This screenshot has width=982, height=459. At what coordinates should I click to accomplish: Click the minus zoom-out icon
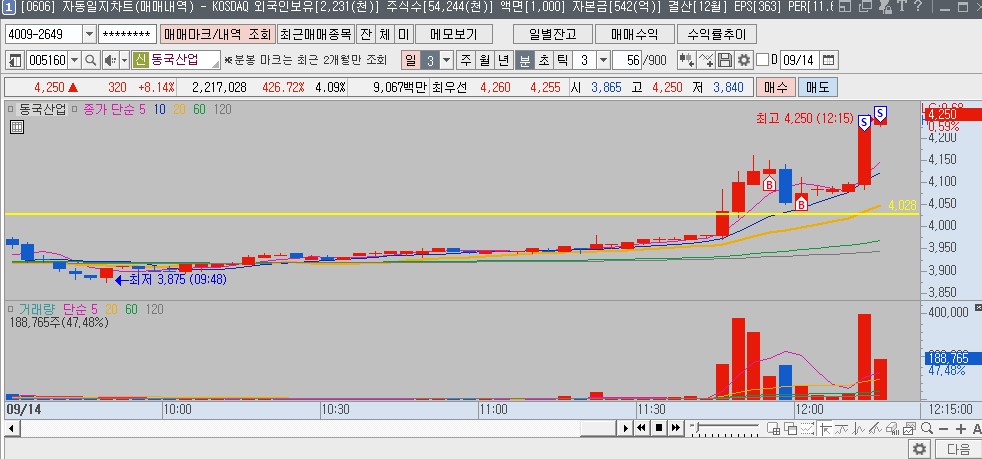point(943,429)
